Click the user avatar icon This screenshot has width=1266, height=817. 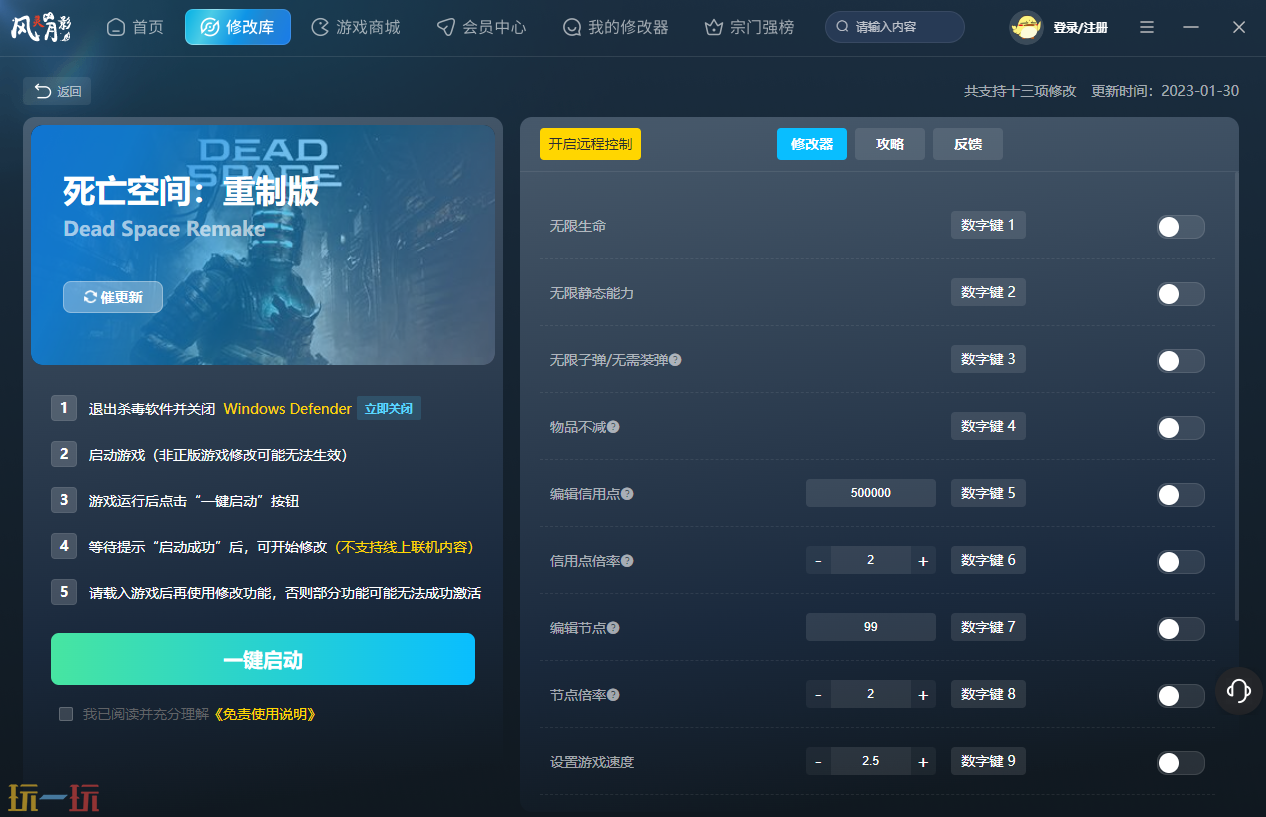[1026, 28]
